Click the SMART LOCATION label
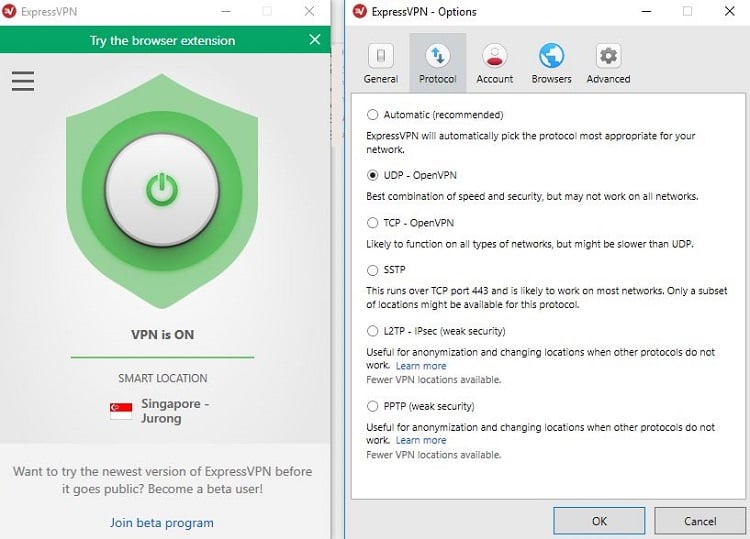750x539 pixels. click(x=163, y=378)
